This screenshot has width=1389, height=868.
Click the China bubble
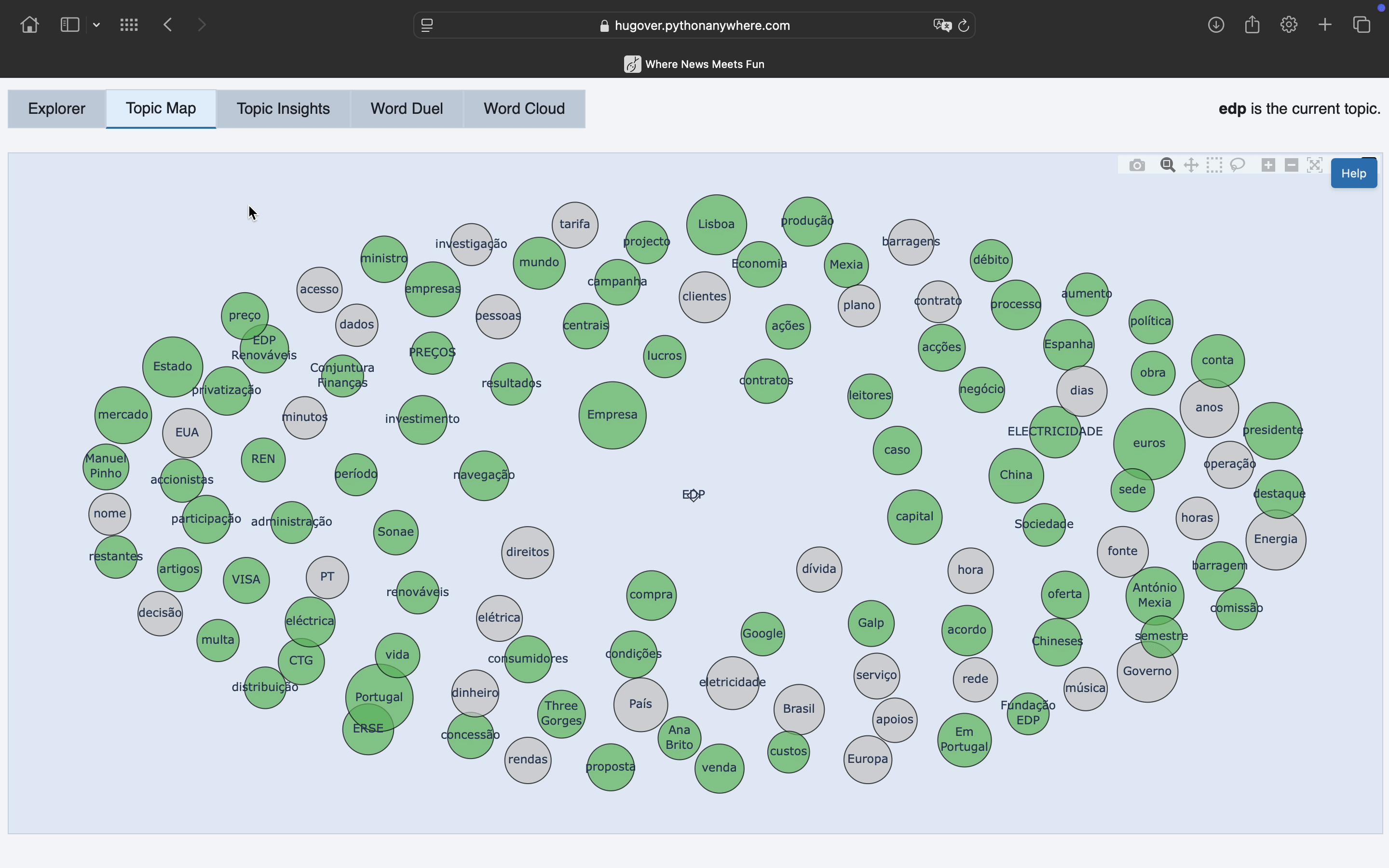click(1016, 475)
